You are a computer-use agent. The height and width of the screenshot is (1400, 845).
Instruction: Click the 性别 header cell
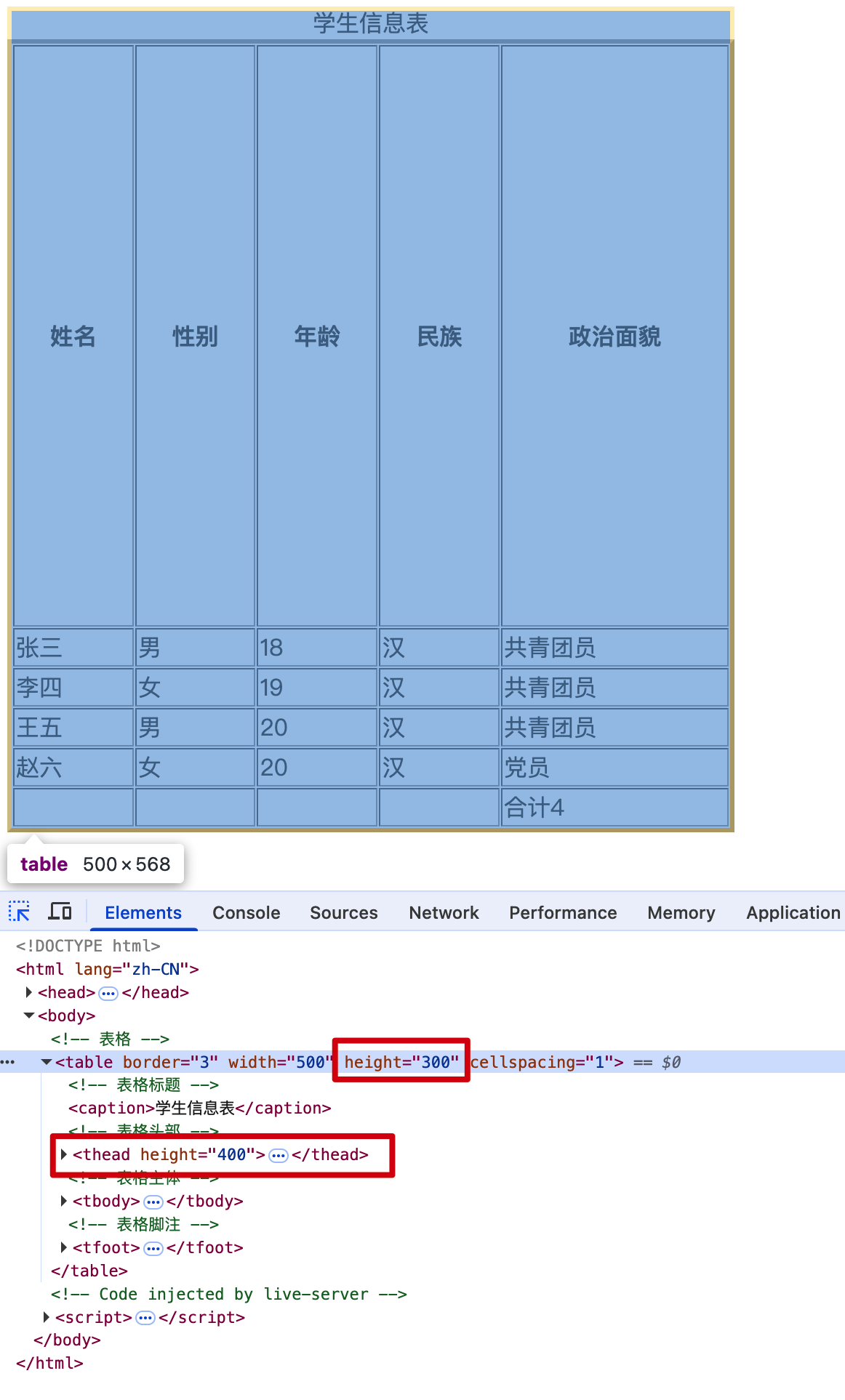coord(195,336)
